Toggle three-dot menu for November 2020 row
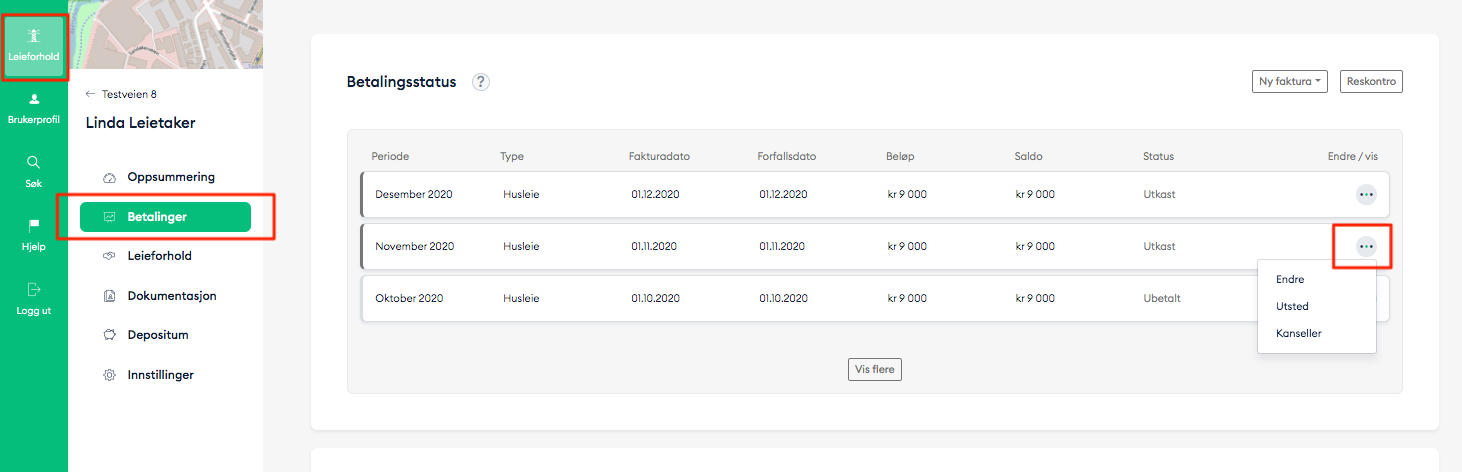This screenshot has width=1462, height=472. click(x=1366, y=246)
